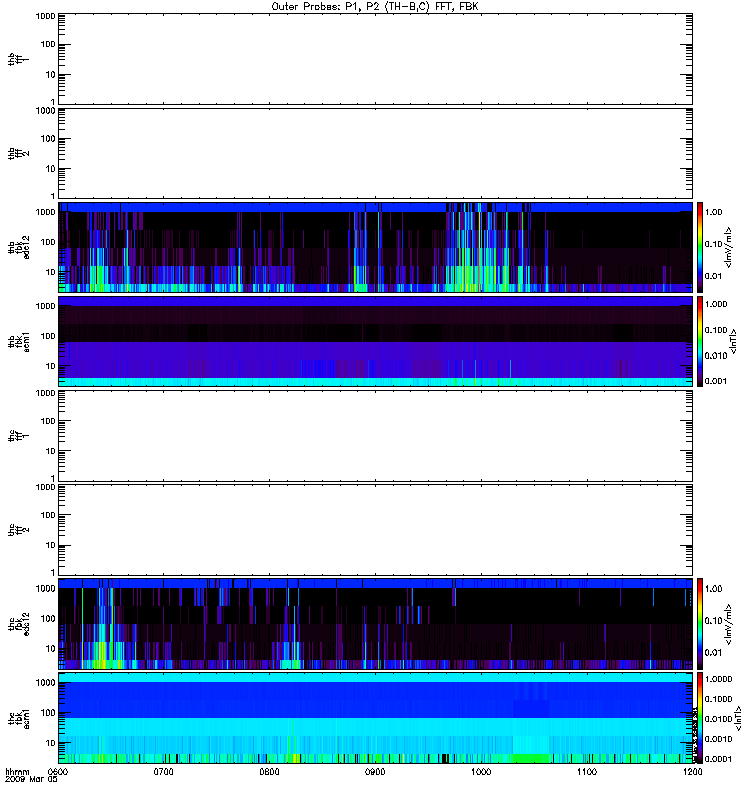
Task: Click the '0.10' tick on thb edc12 color bar
Action: [713, 244]
